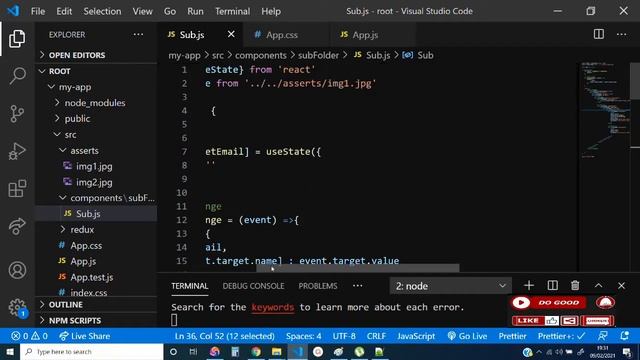Open img1.jpg in Explorer
The width and height of the screenshot is (640, 360).
tap(96, 166)
